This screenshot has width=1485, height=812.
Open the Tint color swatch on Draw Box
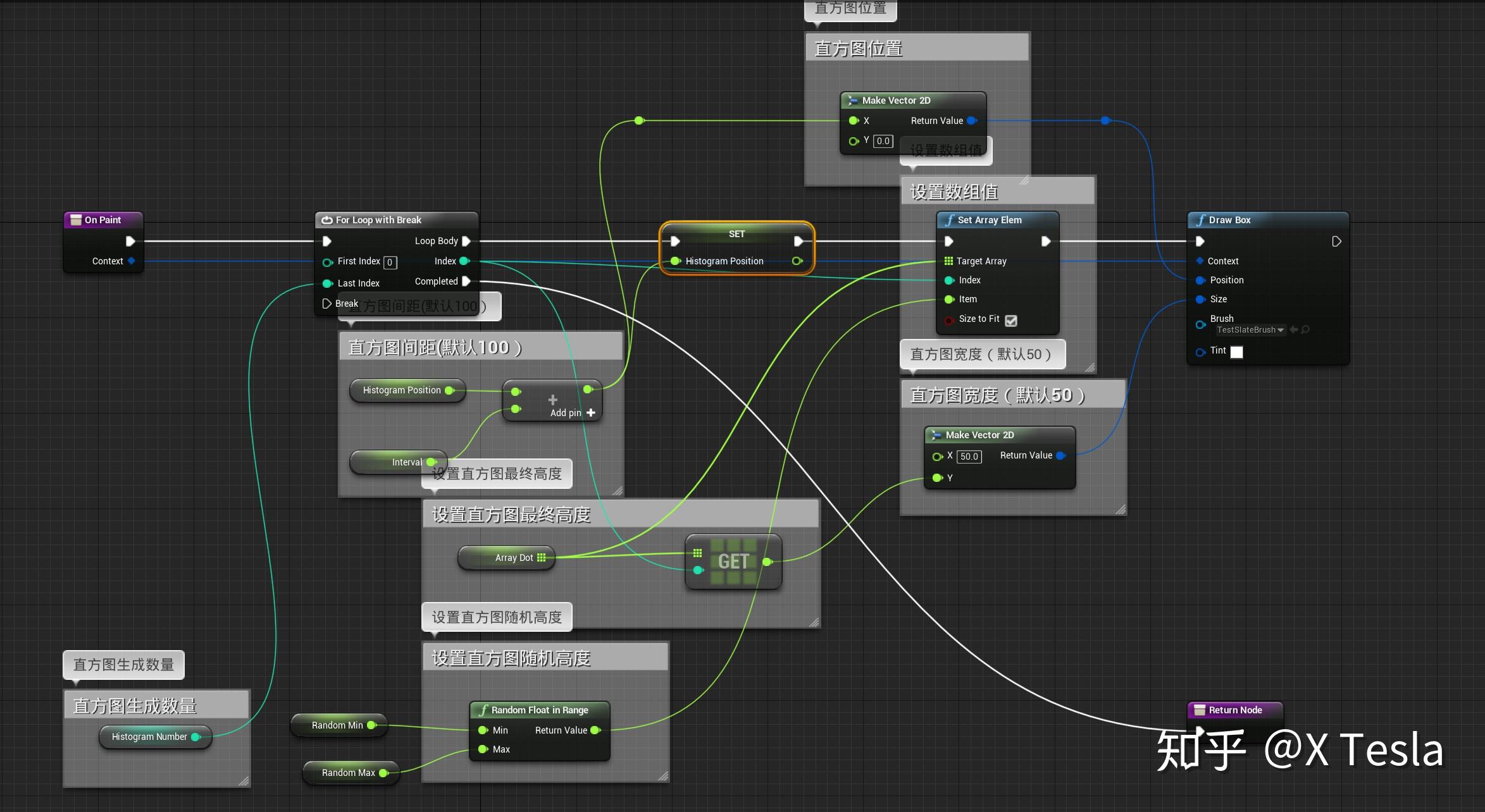pos(1236,352)
